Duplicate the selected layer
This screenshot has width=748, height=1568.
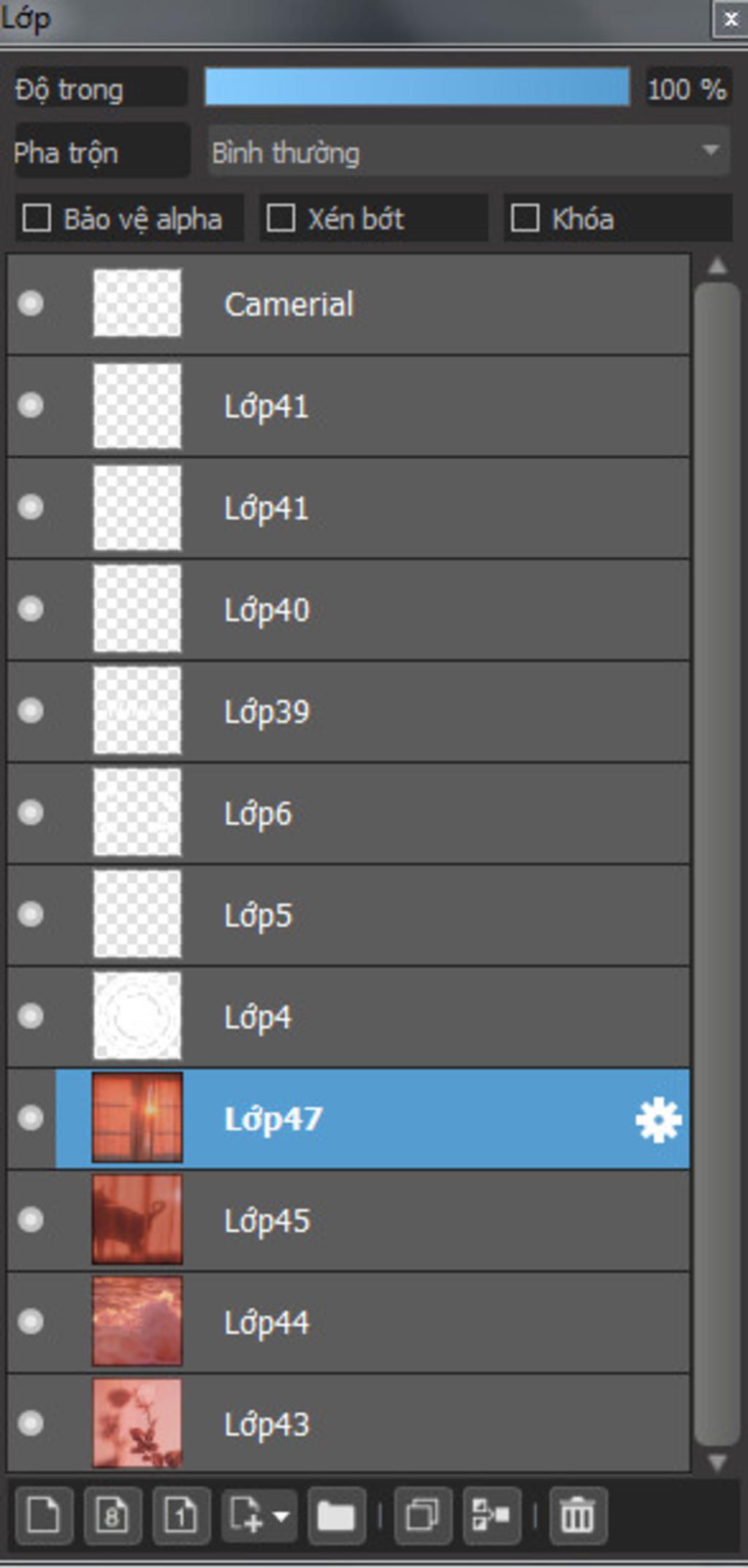pyautogui.click(x=422, y=1515)
